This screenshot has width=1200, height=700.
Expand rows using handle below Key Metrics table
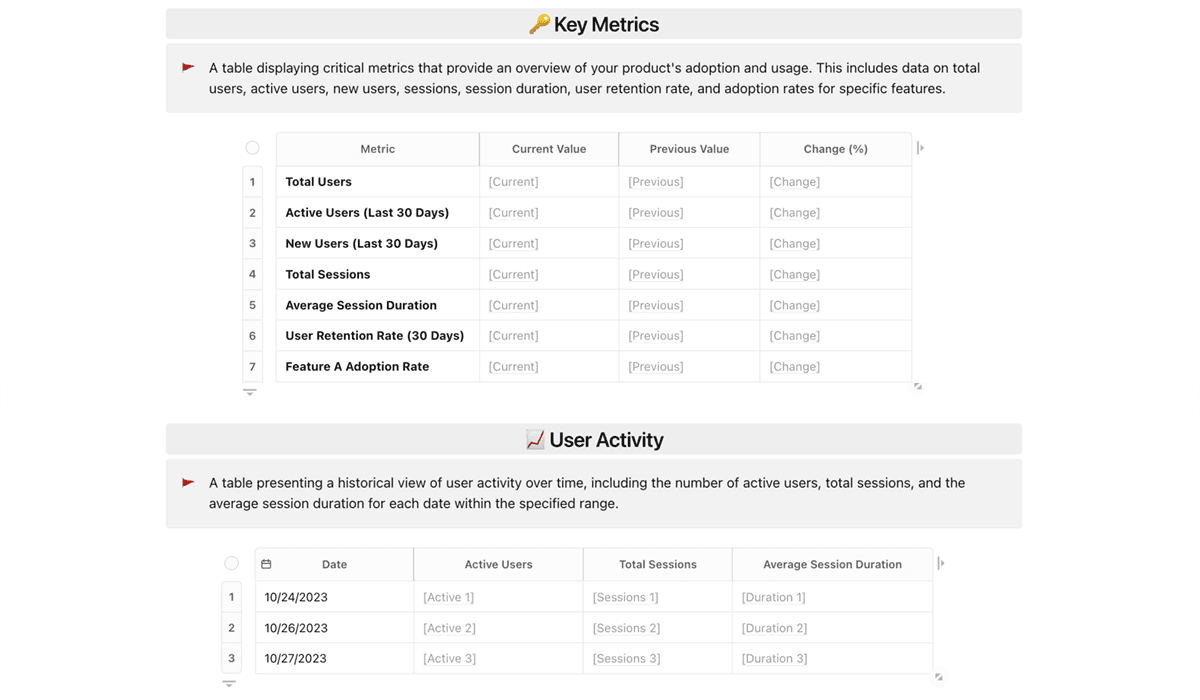click(x=250, y=392)
